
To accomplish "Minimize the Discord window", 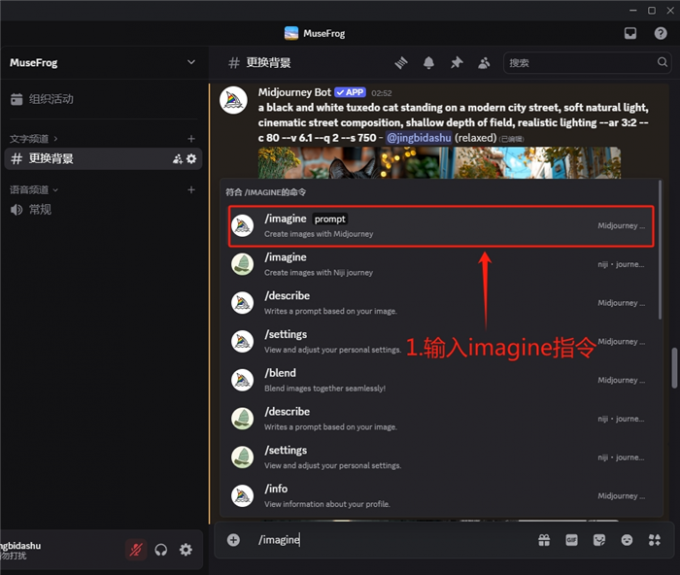I will [x=633, y=10].
